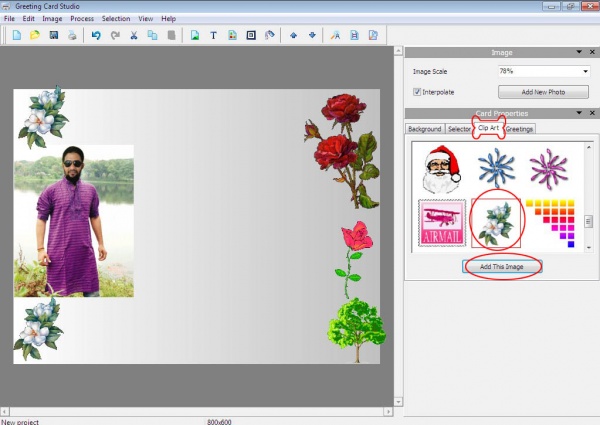Close the Image panel
Screen dimensions: 600x425
click(x=592, y=52)
